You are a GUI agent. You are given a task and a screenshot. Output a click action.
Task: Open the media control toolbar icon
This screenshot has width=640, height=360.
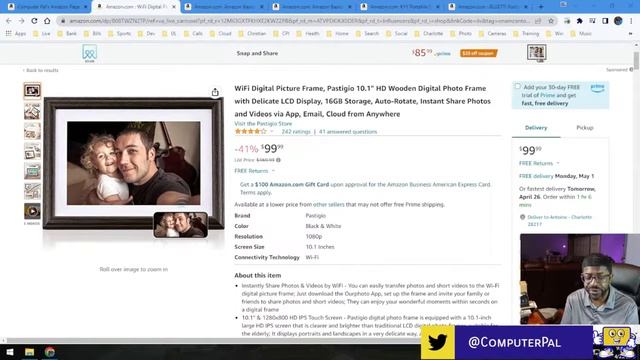[x=592, y=21]
